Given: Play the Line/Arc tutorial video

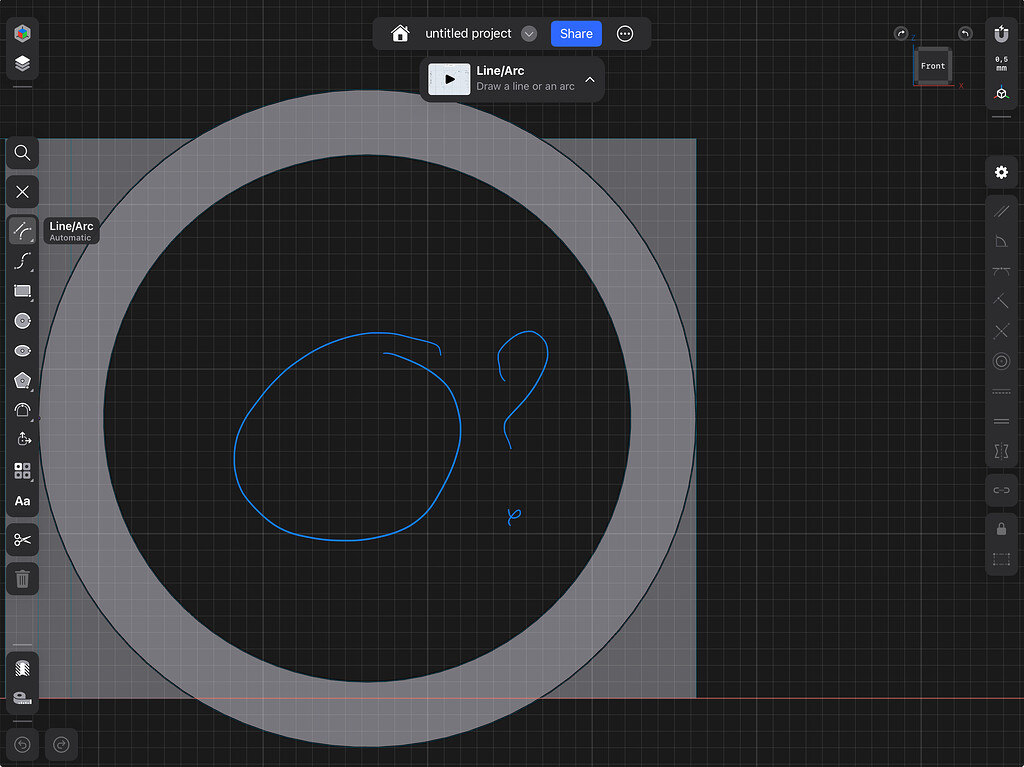Looking at the screenshot, I should [448, 79].
